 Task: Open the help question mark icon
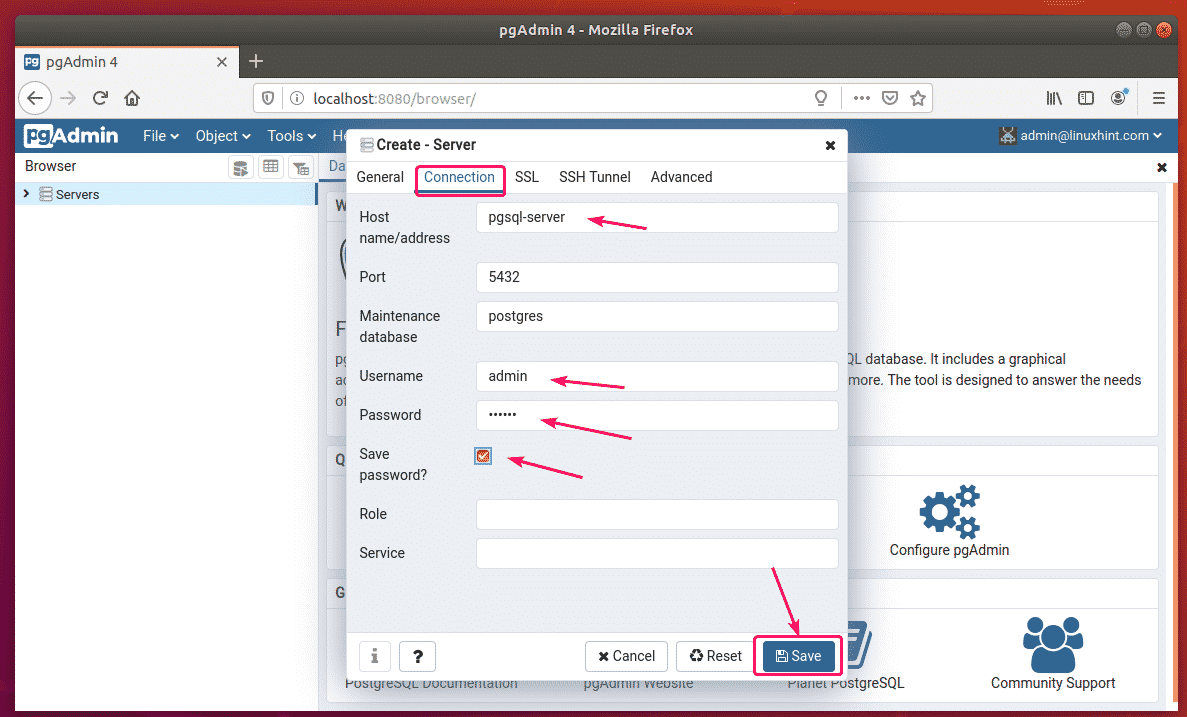tap(417, 656)
